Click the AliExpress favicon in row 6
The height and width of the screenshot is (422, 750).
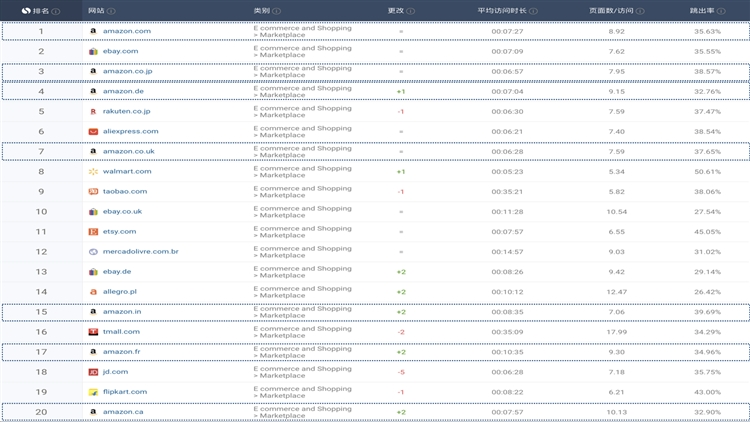tap(93, 131)
